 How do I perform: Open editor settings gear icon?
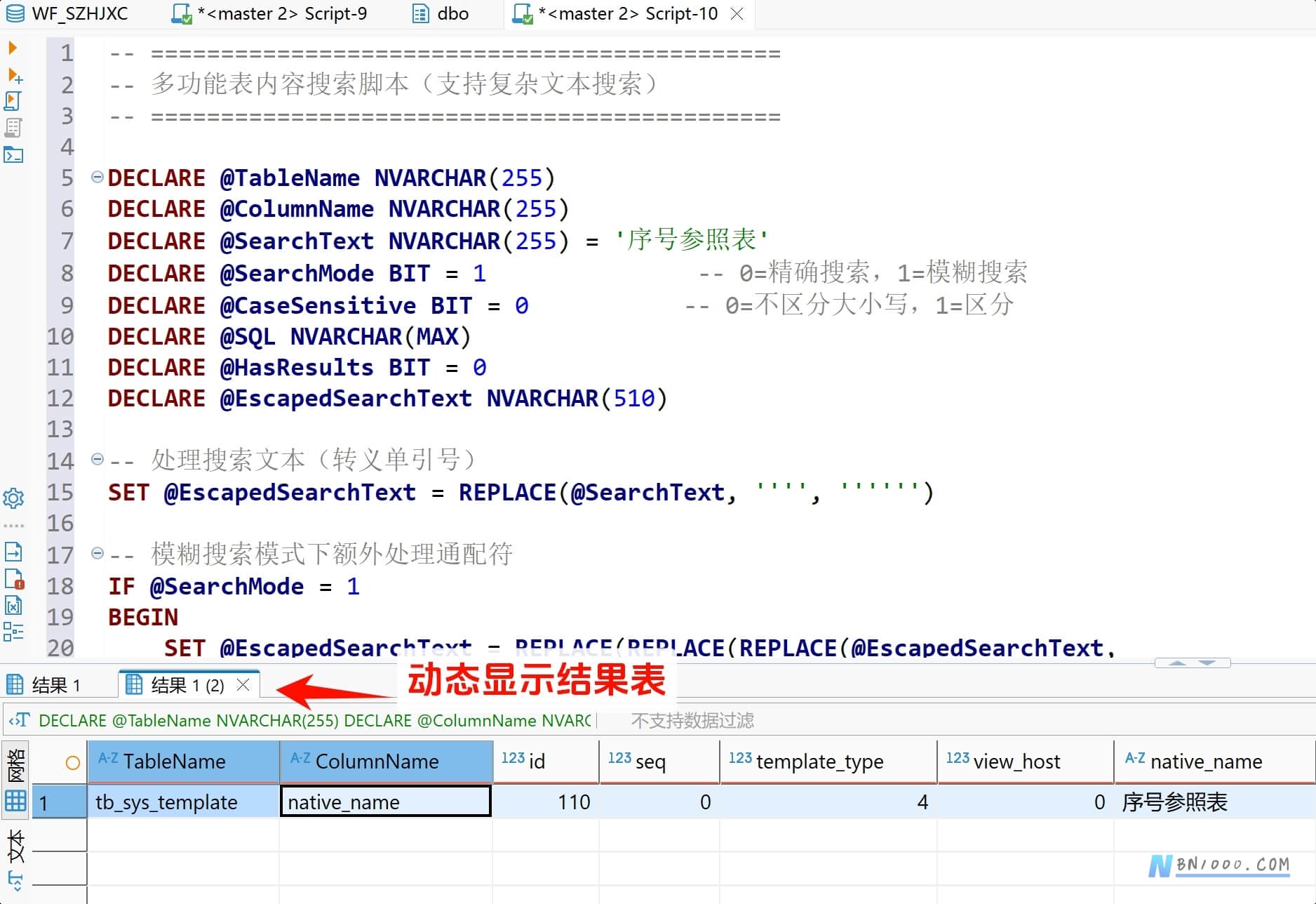pos(13,498)
